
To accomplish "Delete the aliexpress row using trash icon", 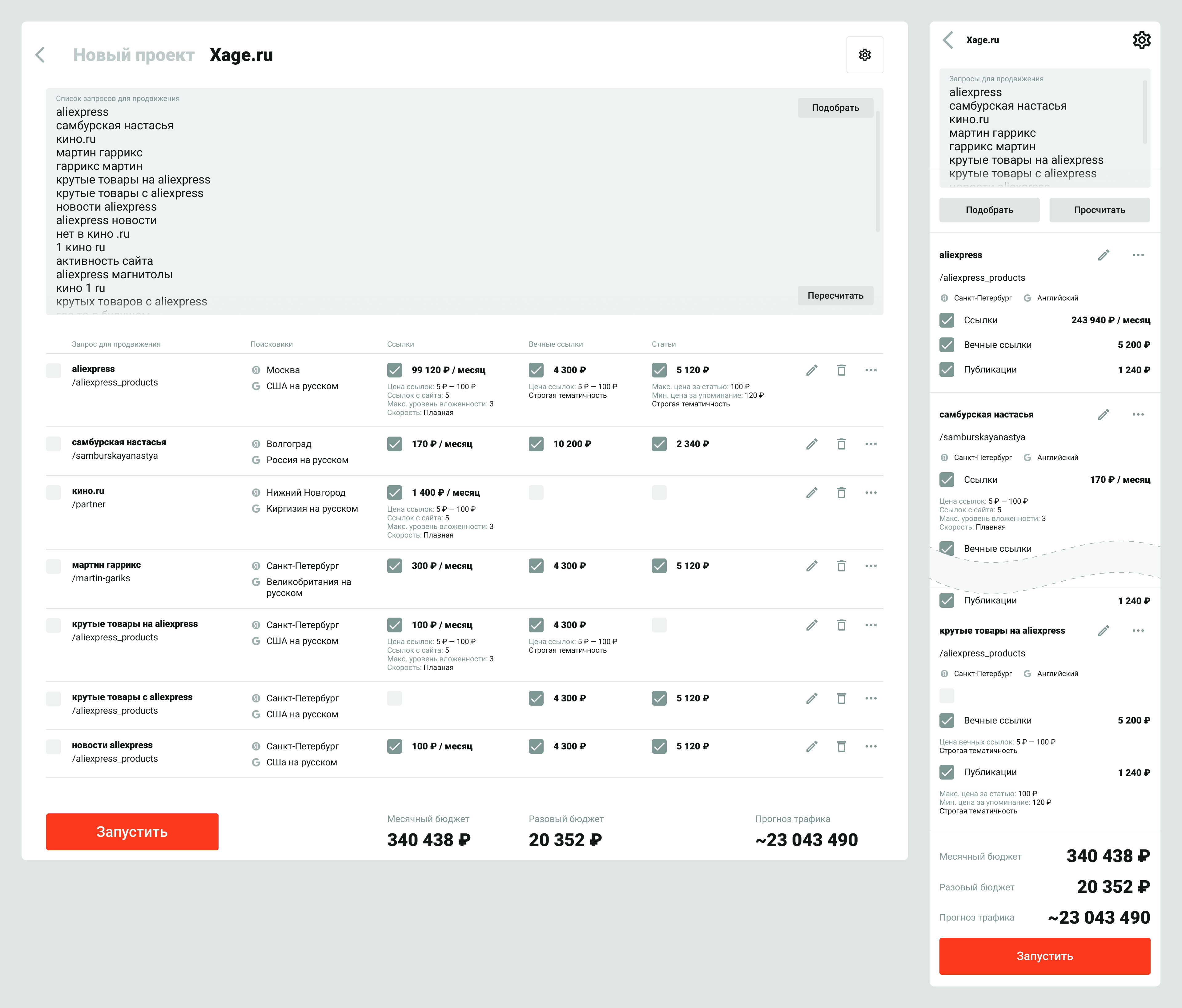I will point(841,370).
